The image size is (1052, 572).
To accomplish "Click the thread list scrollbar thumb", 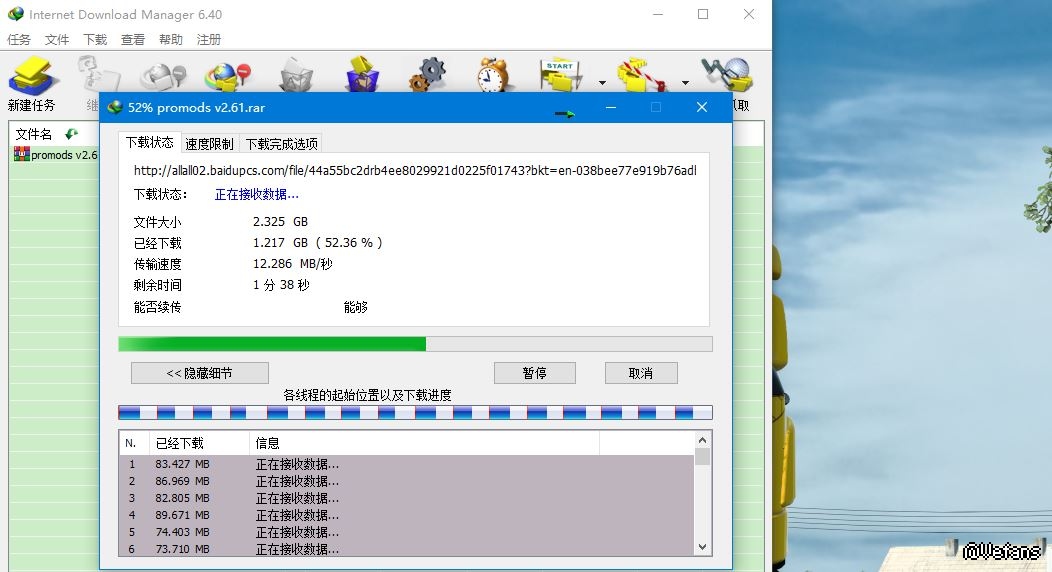I will (x=702, y=457).
